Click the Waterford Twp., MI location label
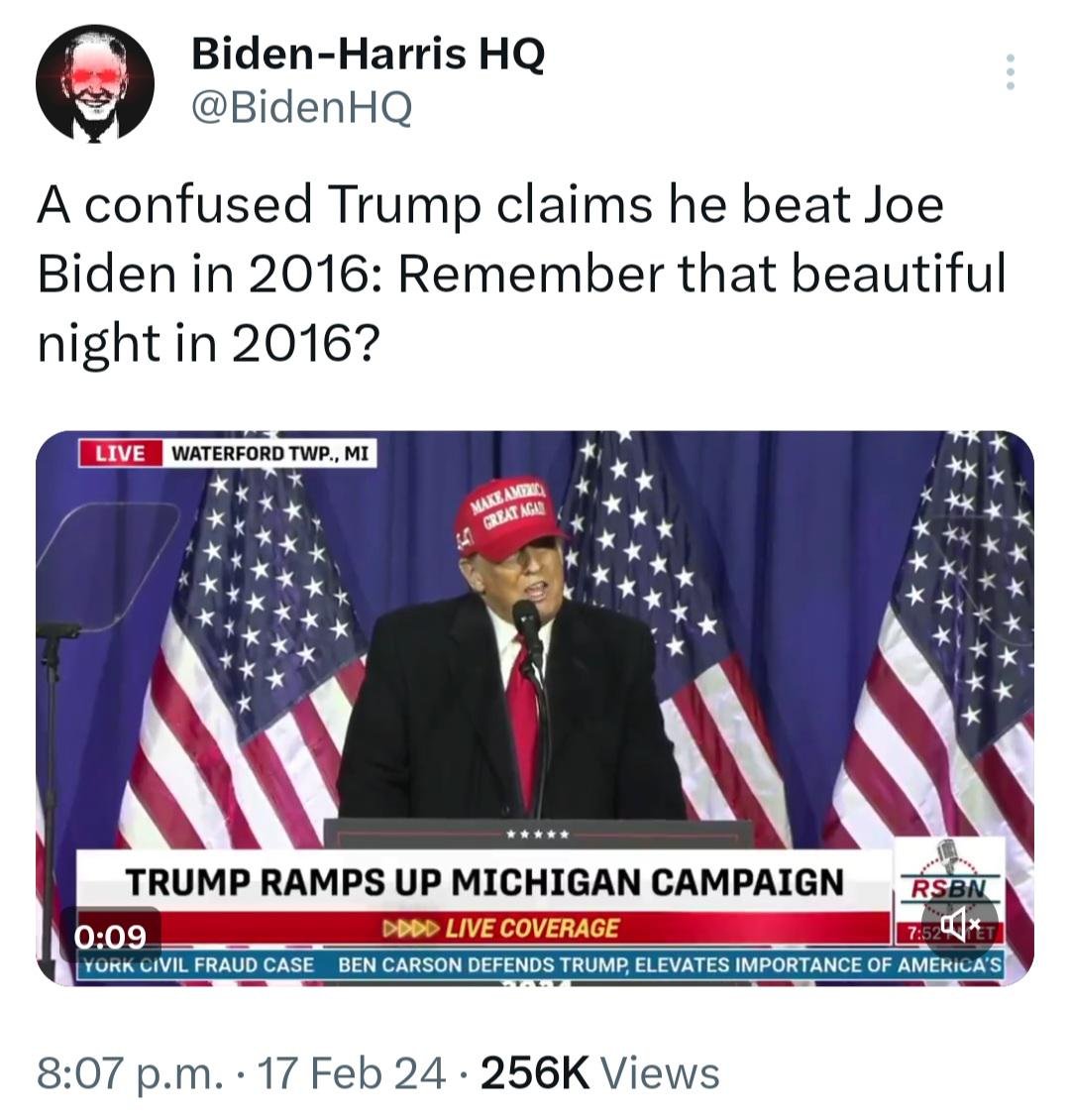The height and width of the screenshot is (1120, 1070). [270, 453]
